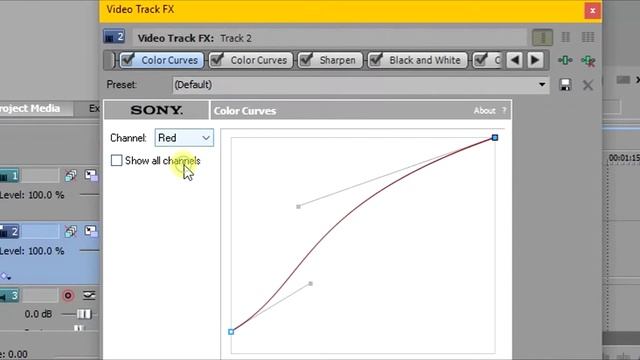Click the Sony logo in the plug-in panel
The image size is (640, 360).
pyautogui.click(x=156, y=110)
